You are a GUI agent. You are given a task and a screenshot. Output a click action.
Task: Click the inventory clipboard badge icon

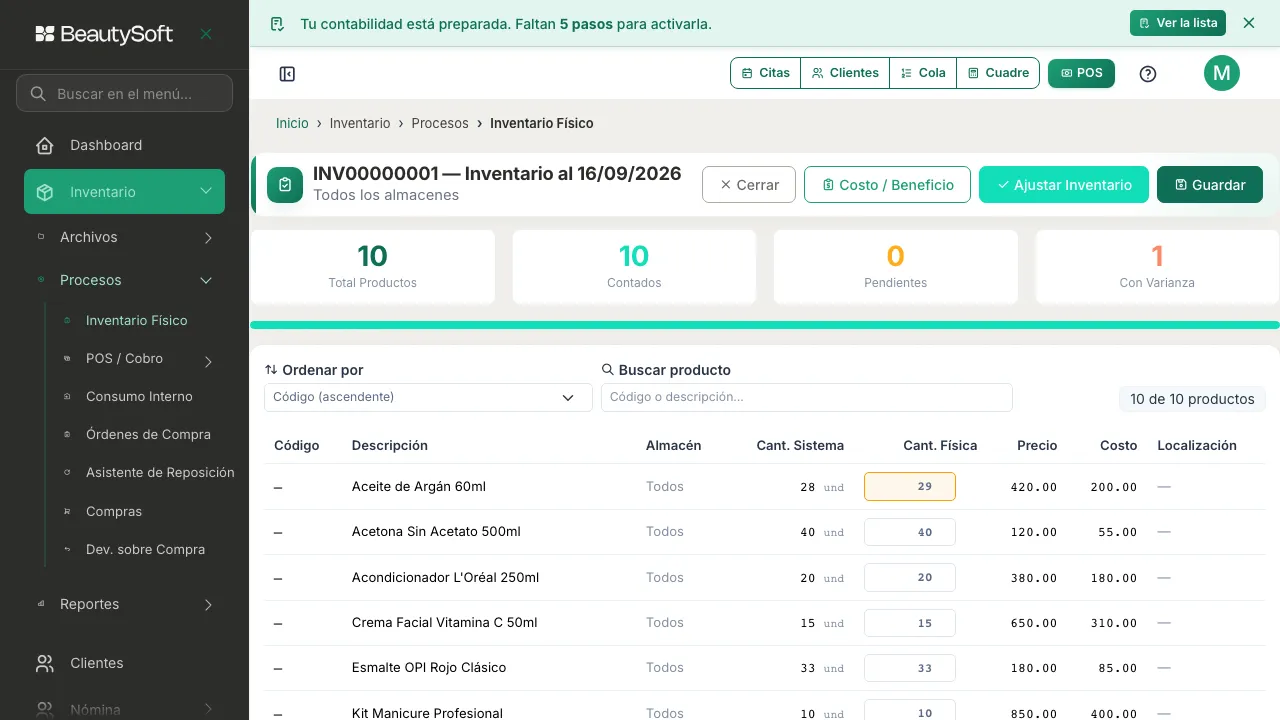(285, 185)
